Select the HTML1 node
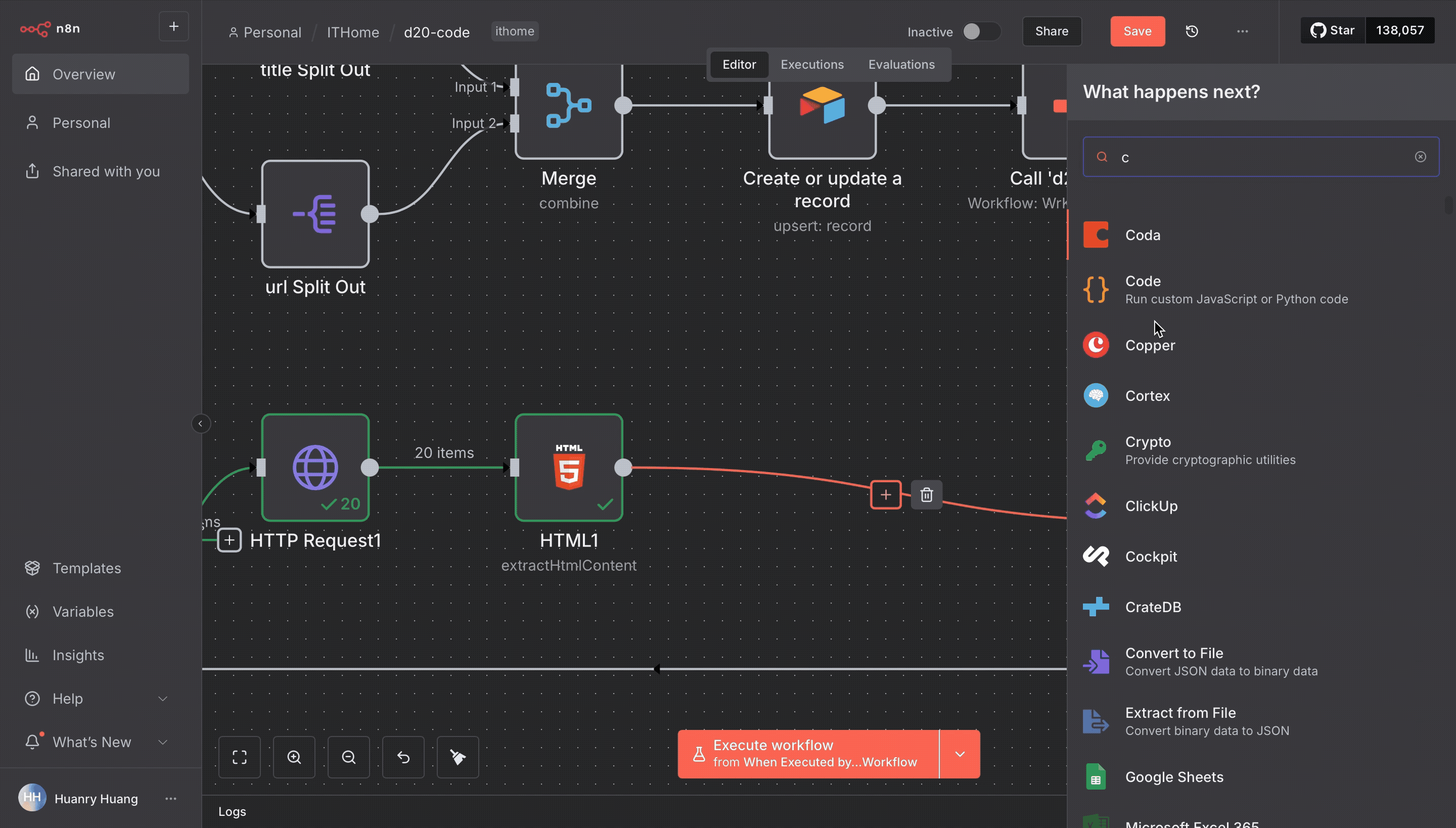This screenshot has width=1456, height=828. [569, 468]
